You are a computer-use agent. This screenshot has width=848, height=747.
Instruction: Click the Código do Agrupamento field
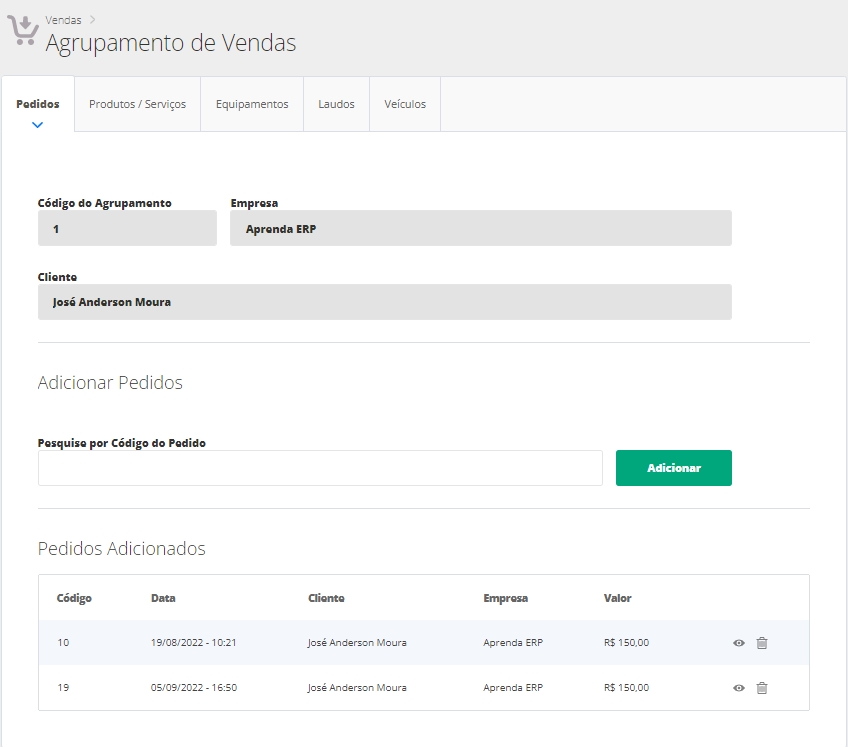point(127,228)
